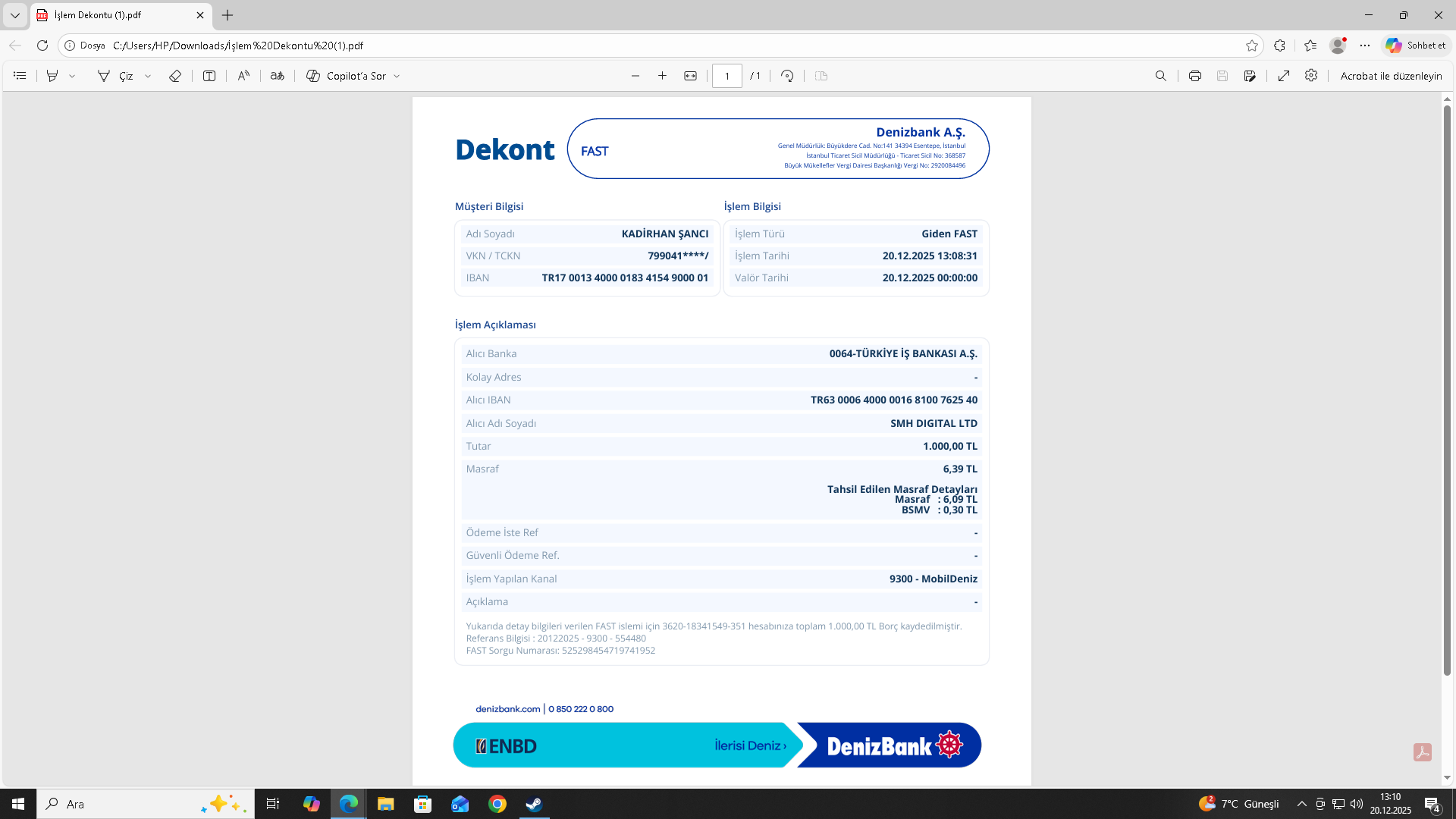Add a text box to the PDF
This screenshot has width=1456, height=819.
tap(209, 76)
